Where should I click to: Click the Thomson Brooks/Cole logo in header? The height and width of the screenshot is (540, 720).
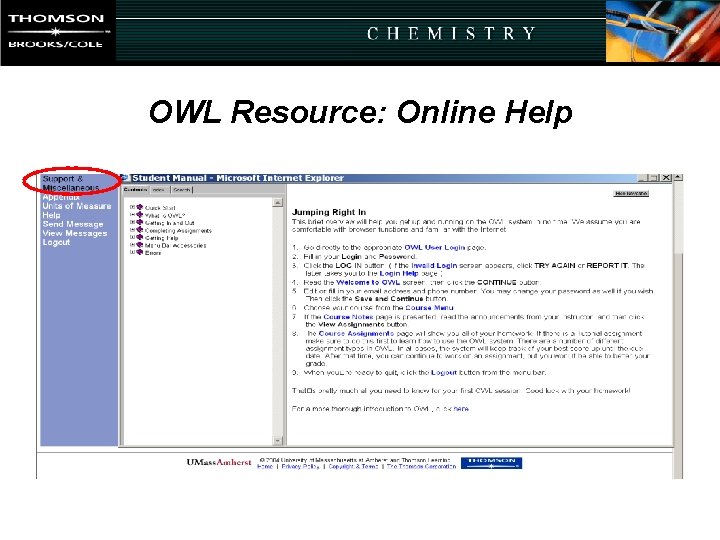(58, 32)
